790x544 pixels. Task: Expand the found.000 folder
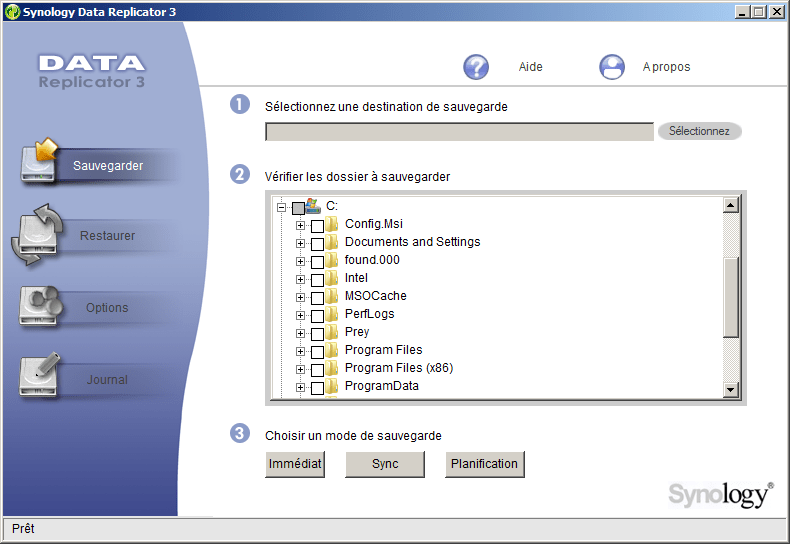pyautogui.click(x=300, y=261)
